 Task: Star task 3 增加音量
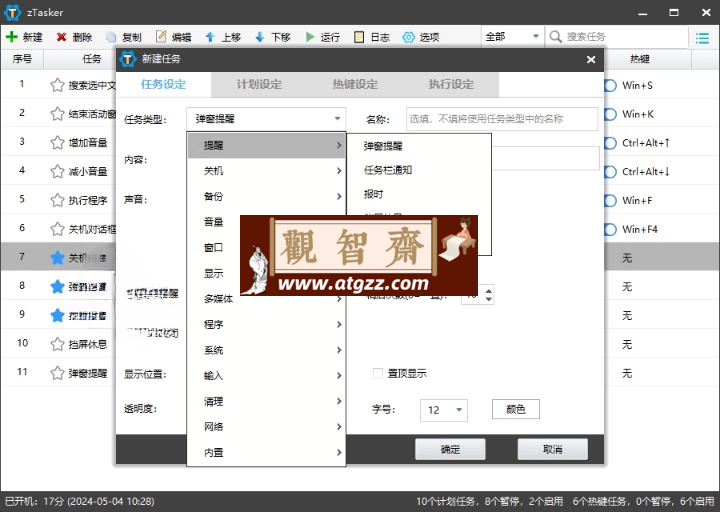click(x=57, y=142)
